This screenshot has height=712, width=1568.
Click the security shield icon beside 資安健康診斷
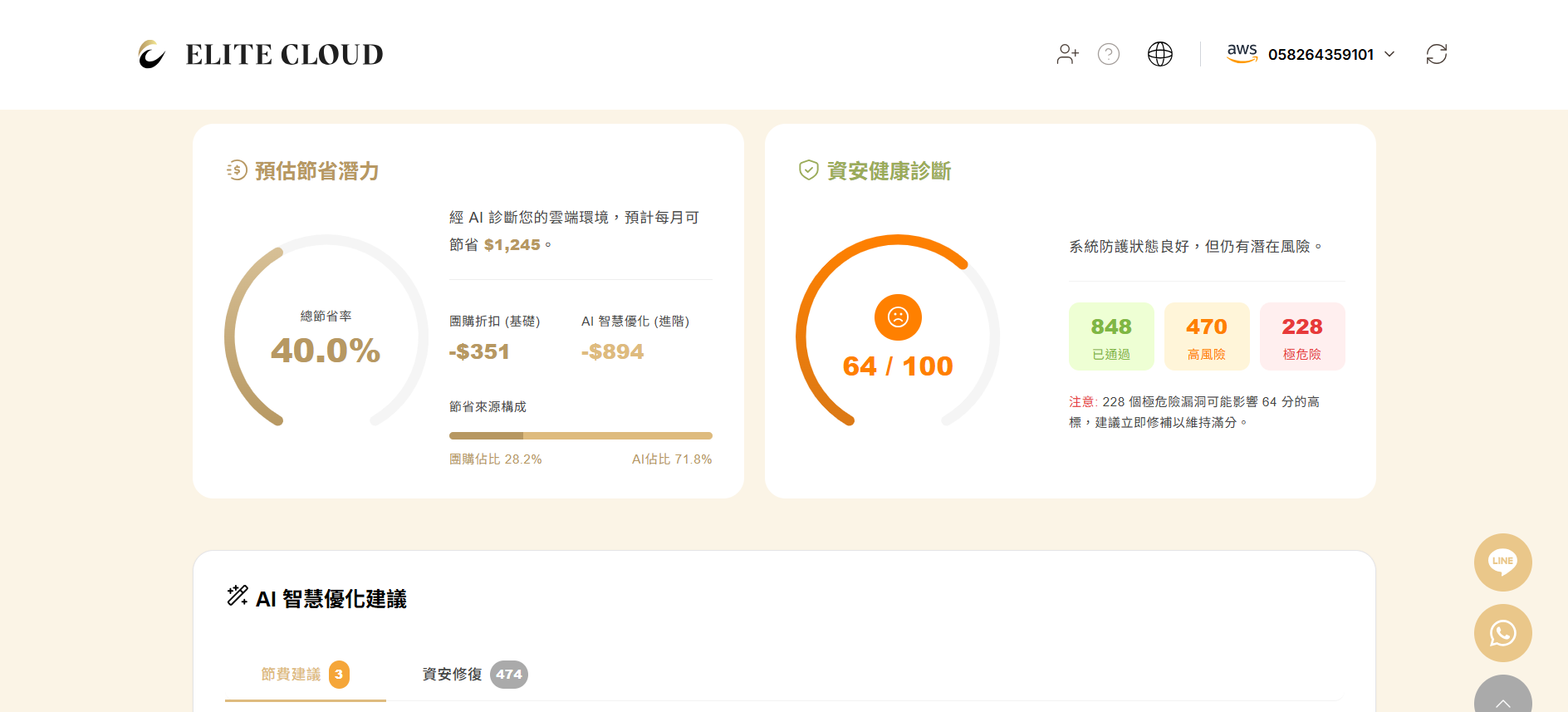[808, 170]
